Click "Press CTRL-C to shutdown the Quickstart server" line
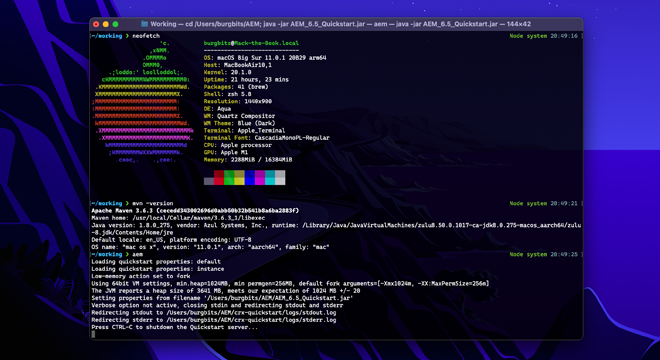 click(175, 327)
